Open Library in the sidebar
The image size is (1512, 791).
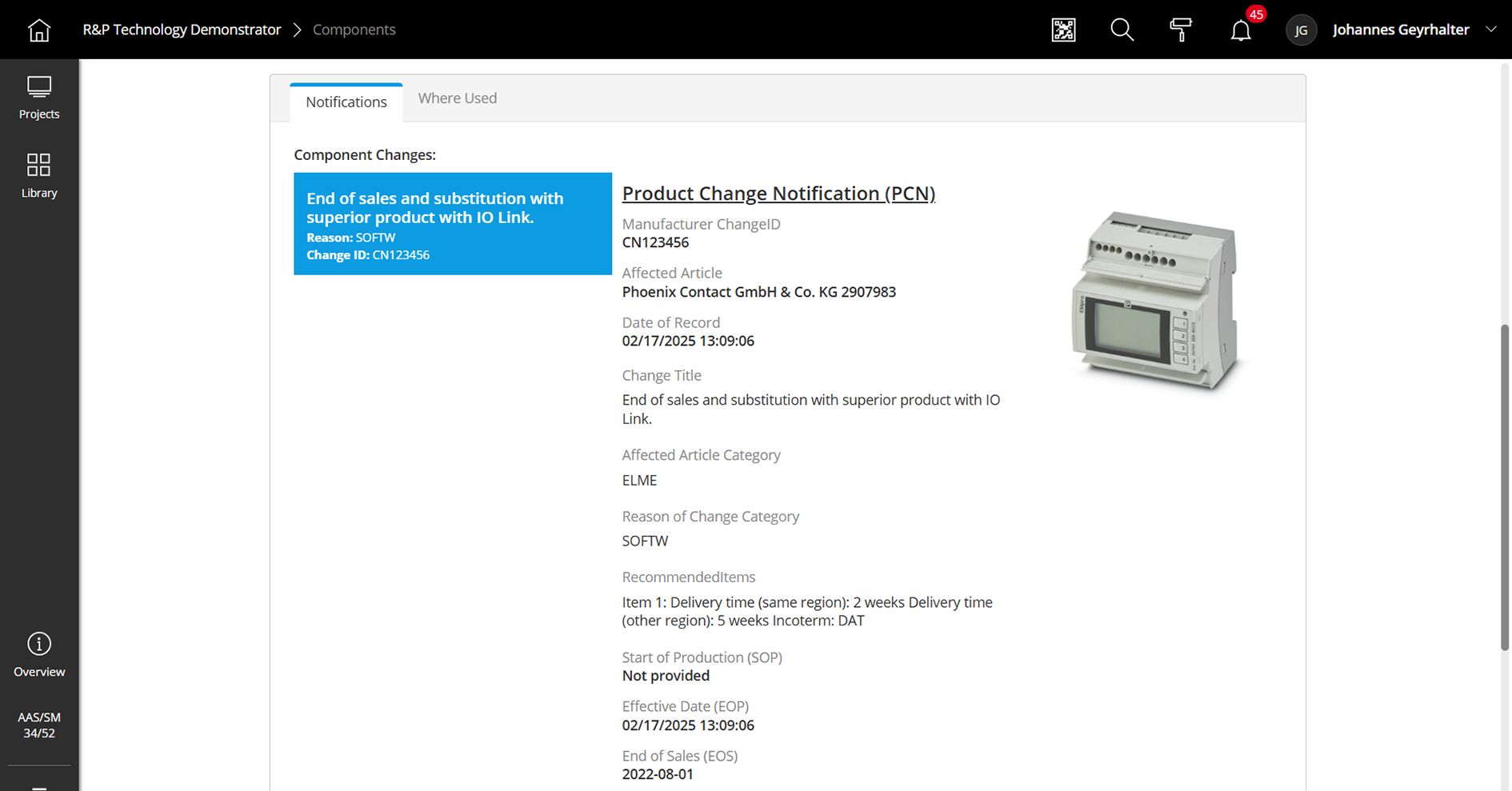pos(38,176)
